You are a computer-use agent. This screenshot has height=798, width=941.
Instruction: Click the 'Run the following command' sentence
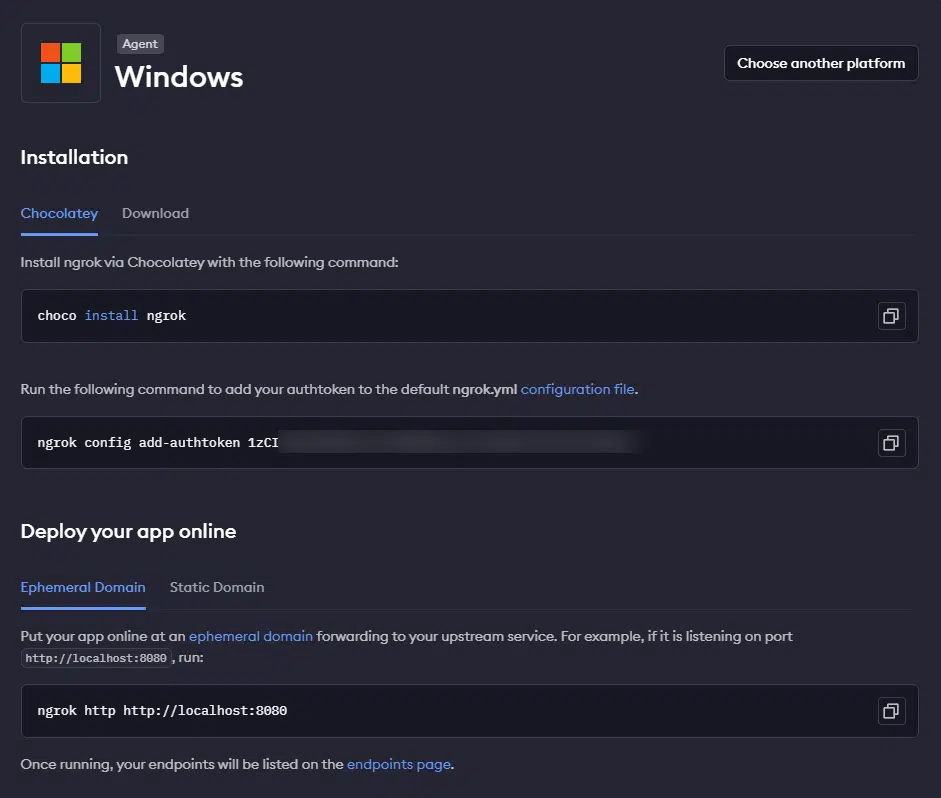pyautogui.click(x=329, y=389)
